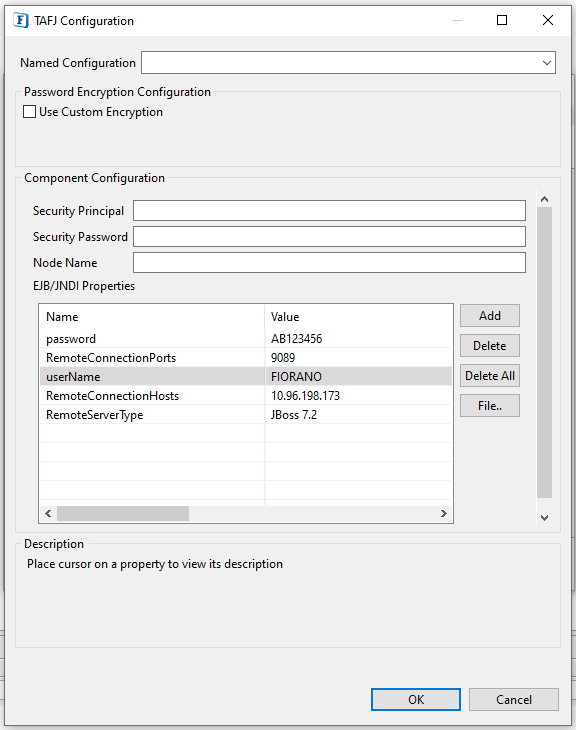Click the table's right scroll arrow
The image size is (576, 730).
444,513
